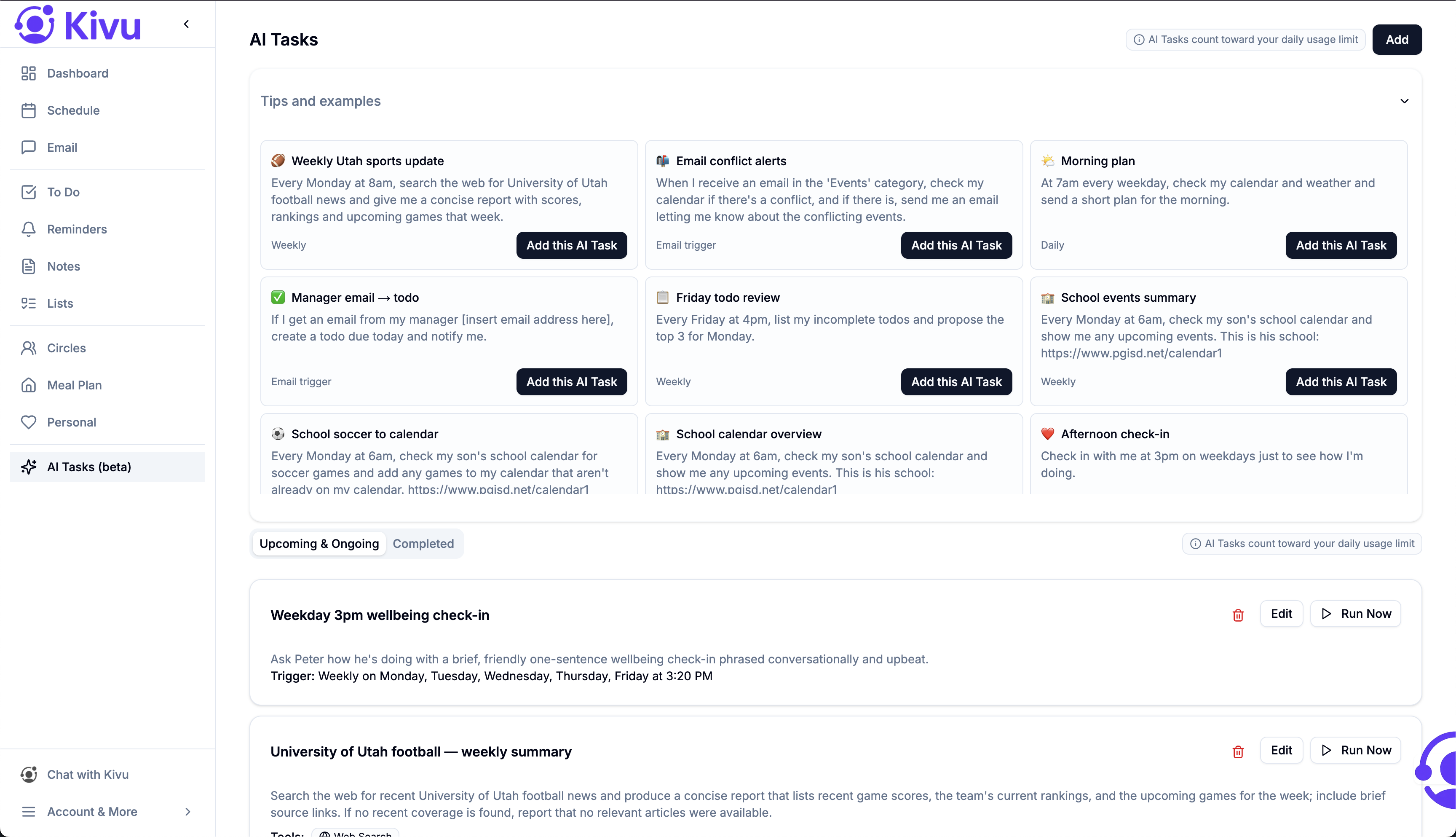This screenshot has width=1456, height=837.
Task: Go to Meal Plan via the house icon
Action: pos(29,385)
